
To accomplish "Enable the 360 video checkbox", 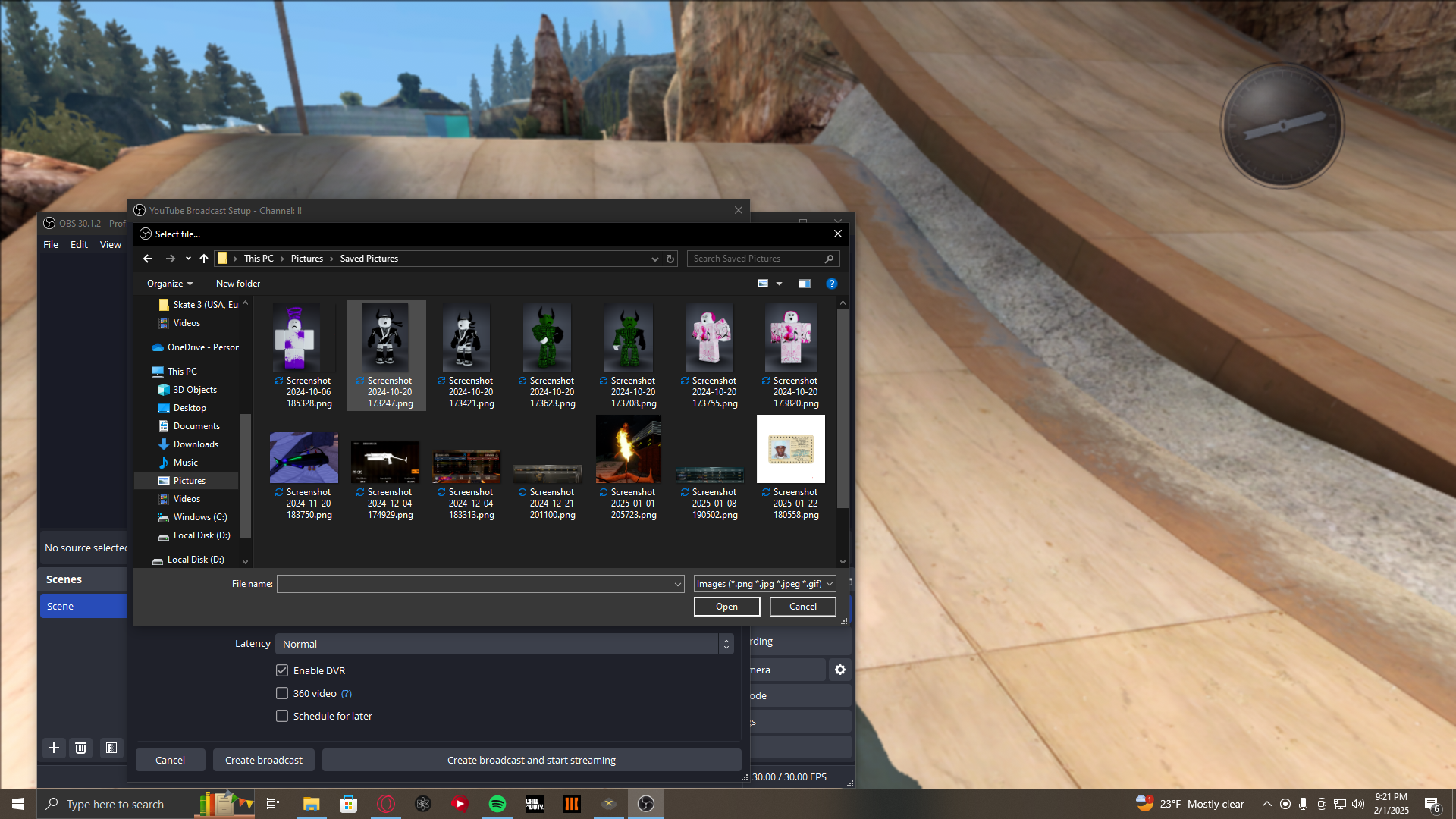I will (282, 693).
